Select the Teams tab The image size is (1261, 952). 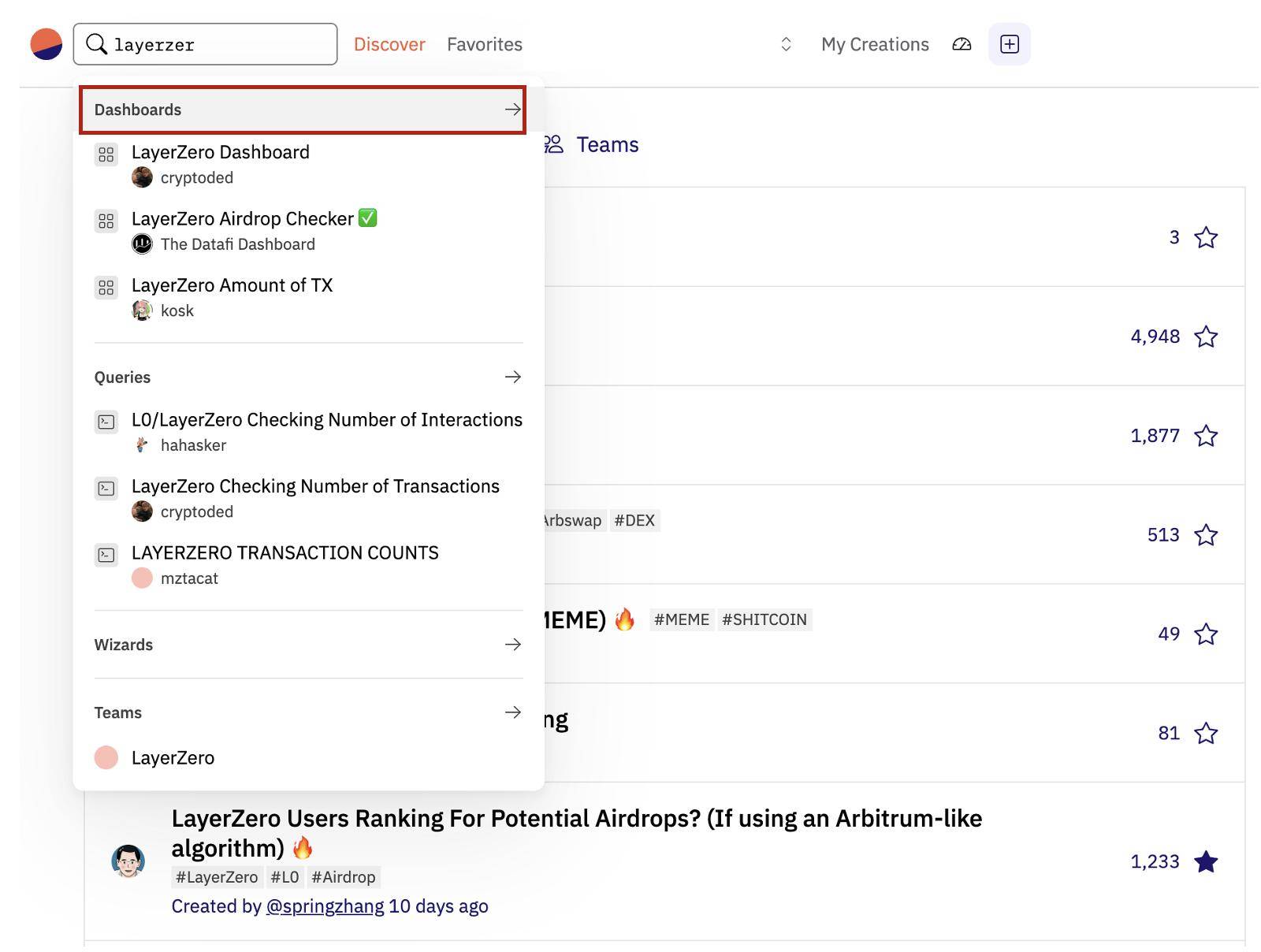pyautogui.click(x=591, y=144)
